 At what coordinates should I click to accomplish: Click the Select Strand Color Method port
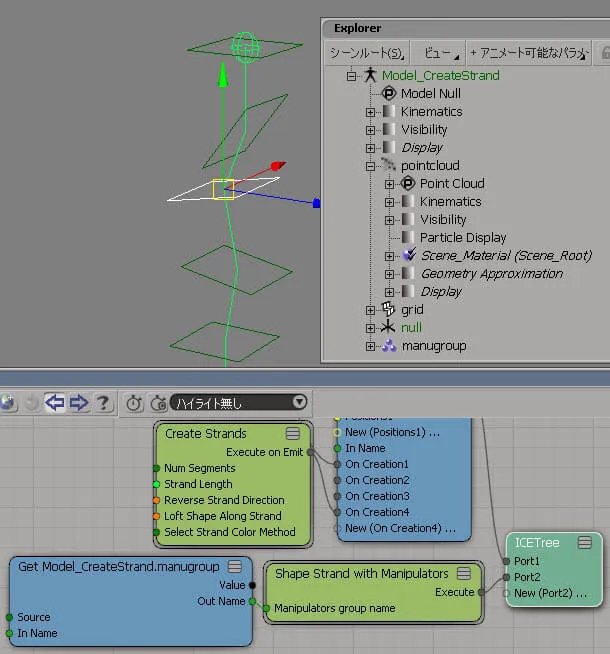coord(156,532)
